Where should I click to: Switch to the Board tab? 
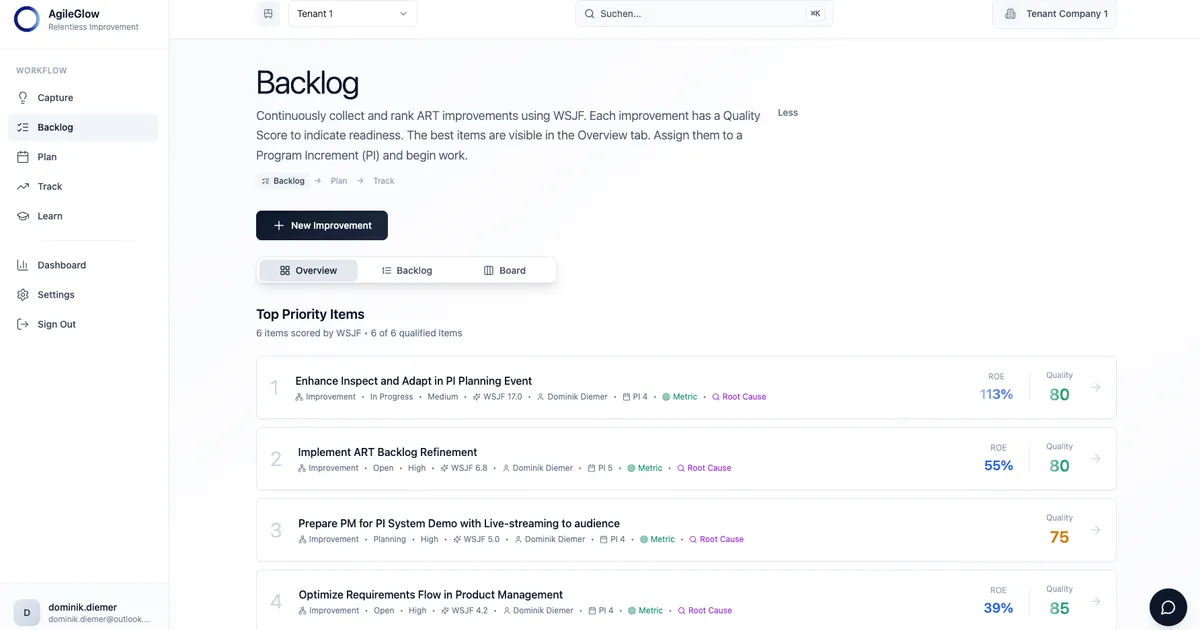505,270
